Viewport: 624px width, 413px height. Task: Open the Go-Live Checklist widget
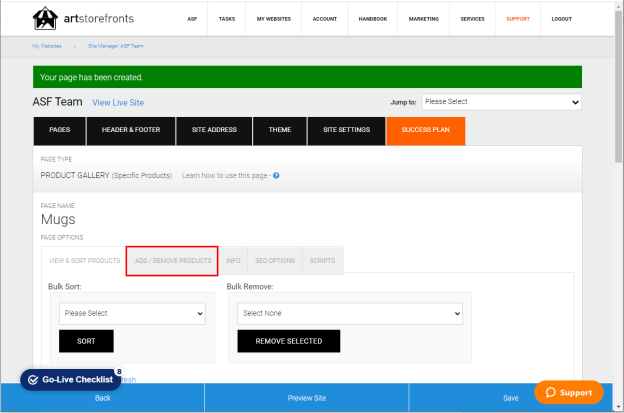(71, 380)
